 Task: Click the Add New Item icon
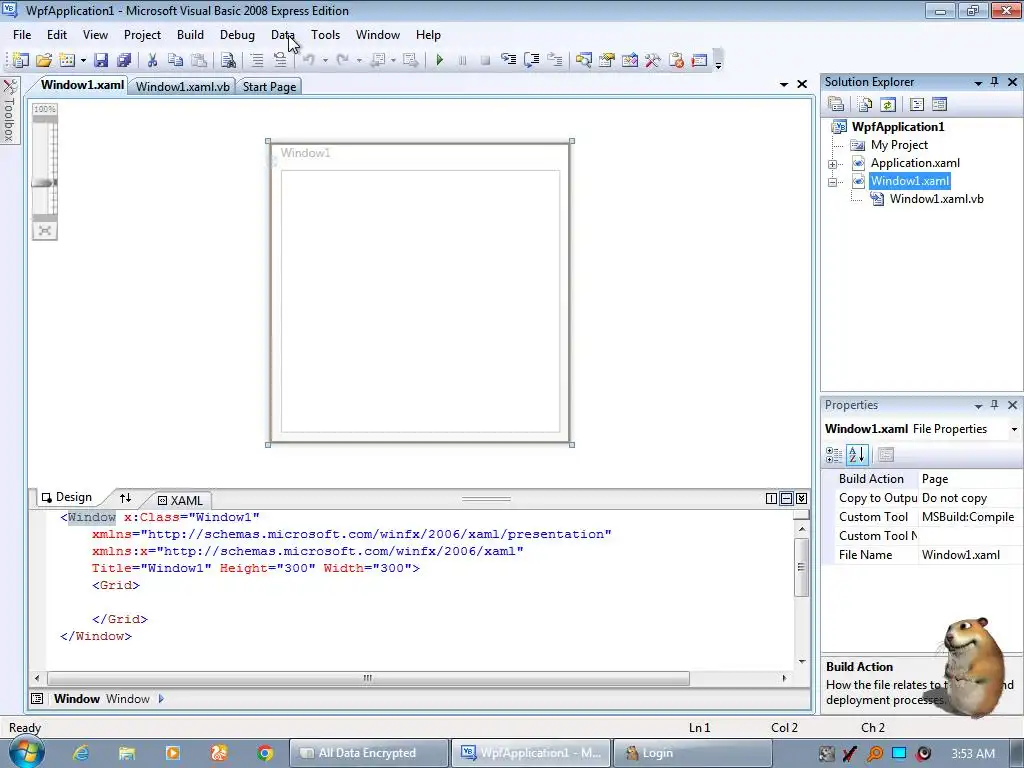pos(67,61)
